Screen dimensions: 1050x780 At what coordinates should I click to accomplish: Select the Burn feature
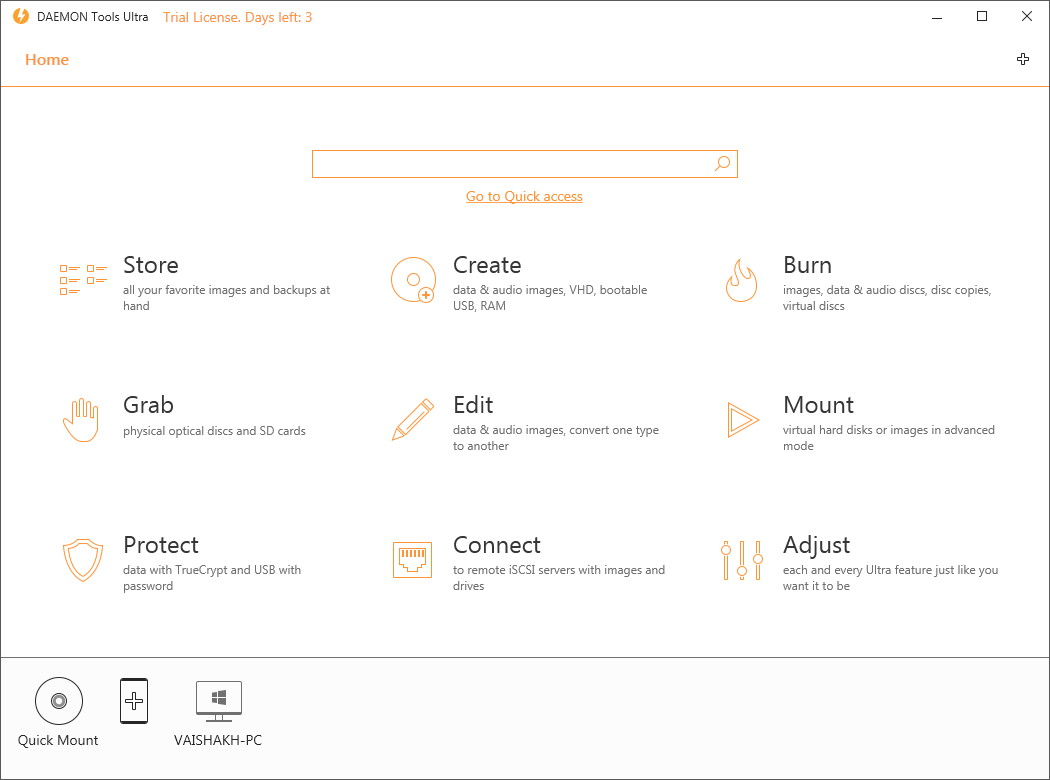click(807, 265)
